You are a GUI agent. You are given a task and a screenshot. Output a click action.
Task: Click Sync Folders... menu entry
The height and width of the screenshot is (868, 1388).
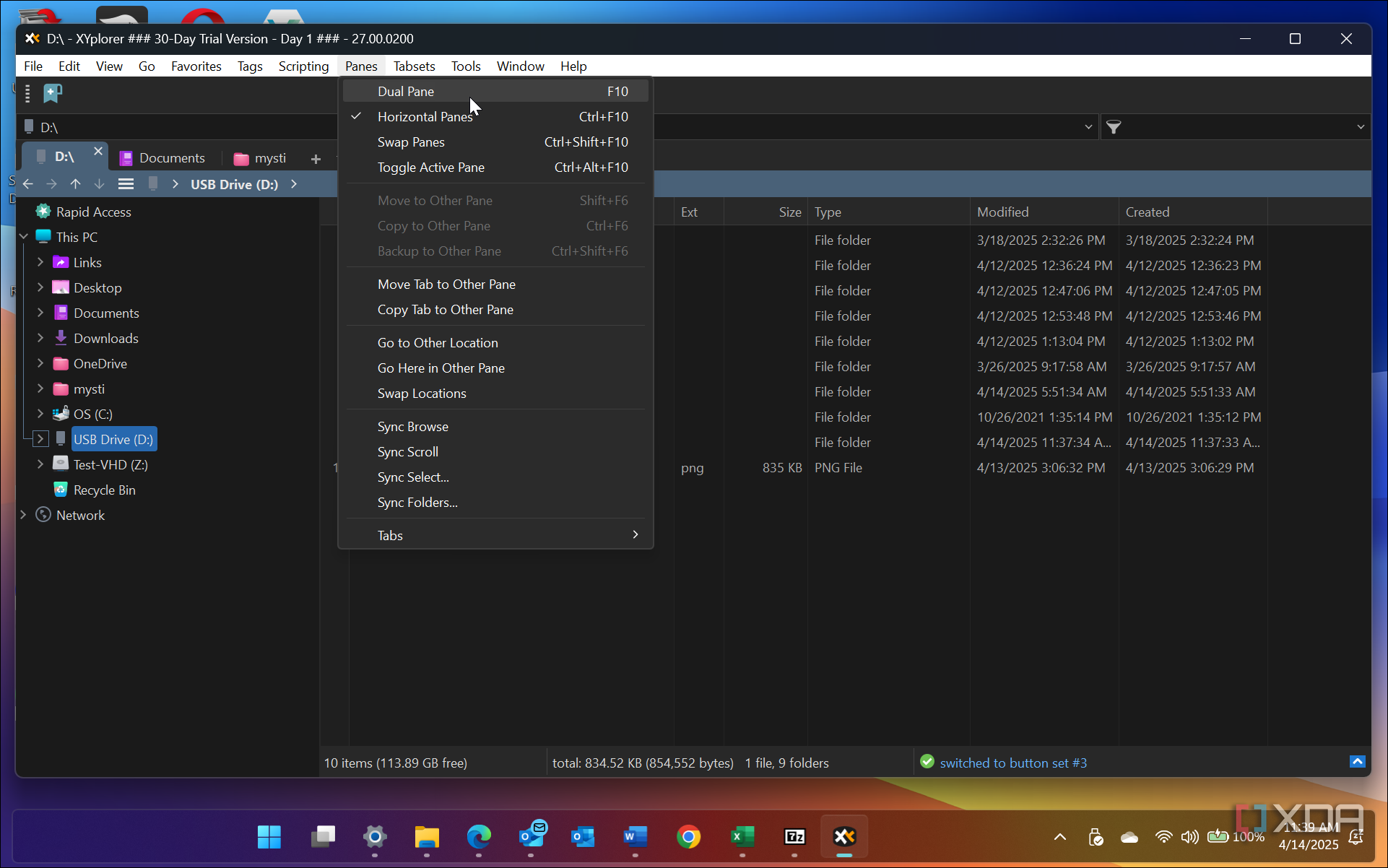(x=495, y=502)
